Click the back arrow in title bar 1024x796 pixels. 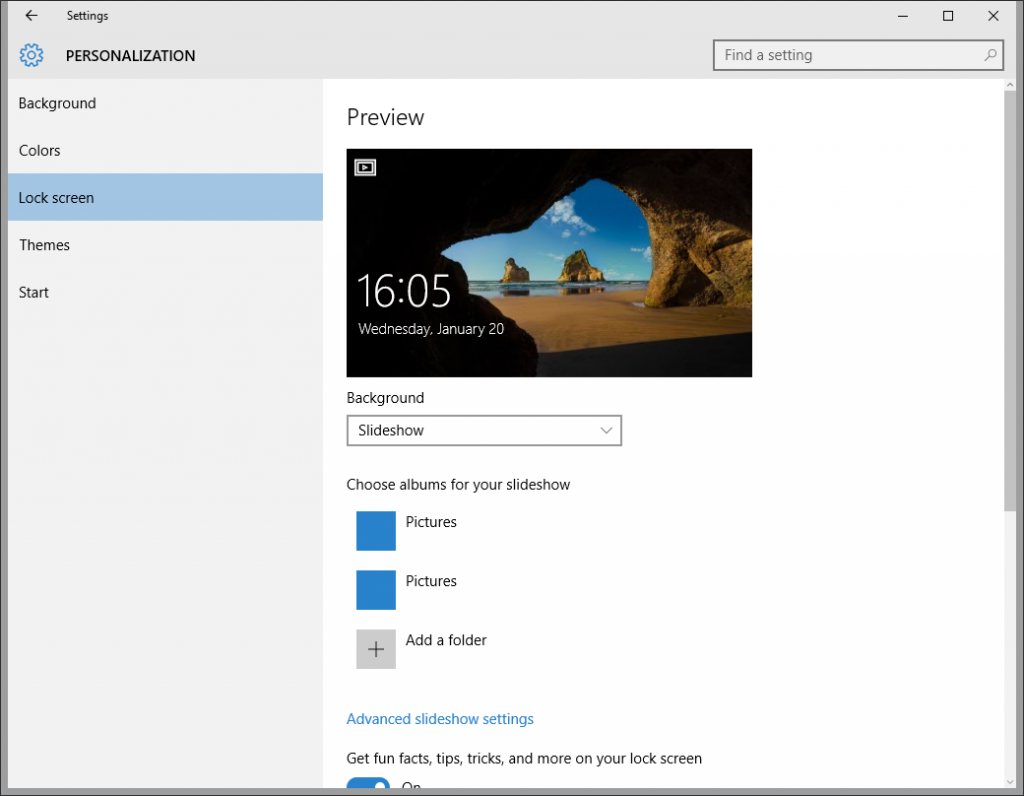pyautogui.click(x=31, y=16)
